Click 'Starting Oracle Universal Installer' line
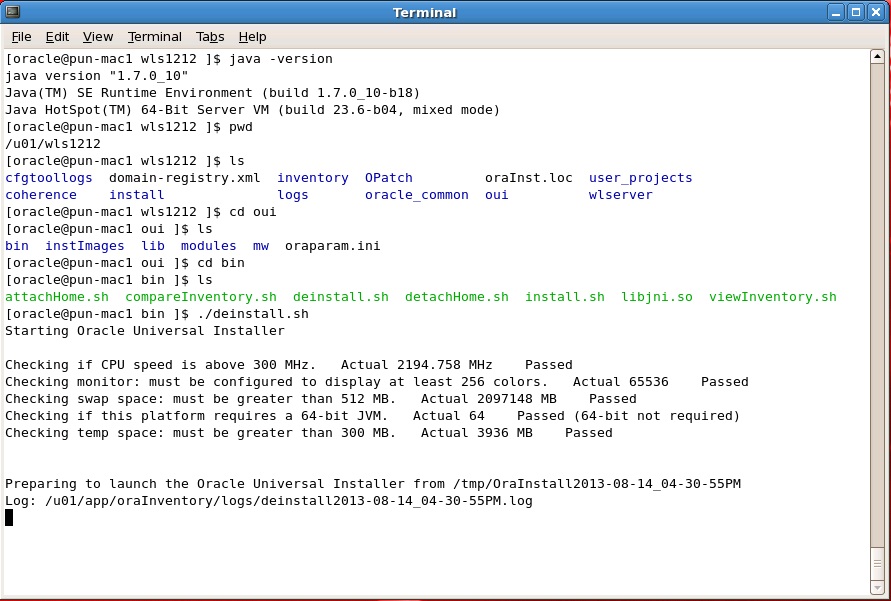The width and height of the screenshot is (891, 601). click(x=145, y=331)
